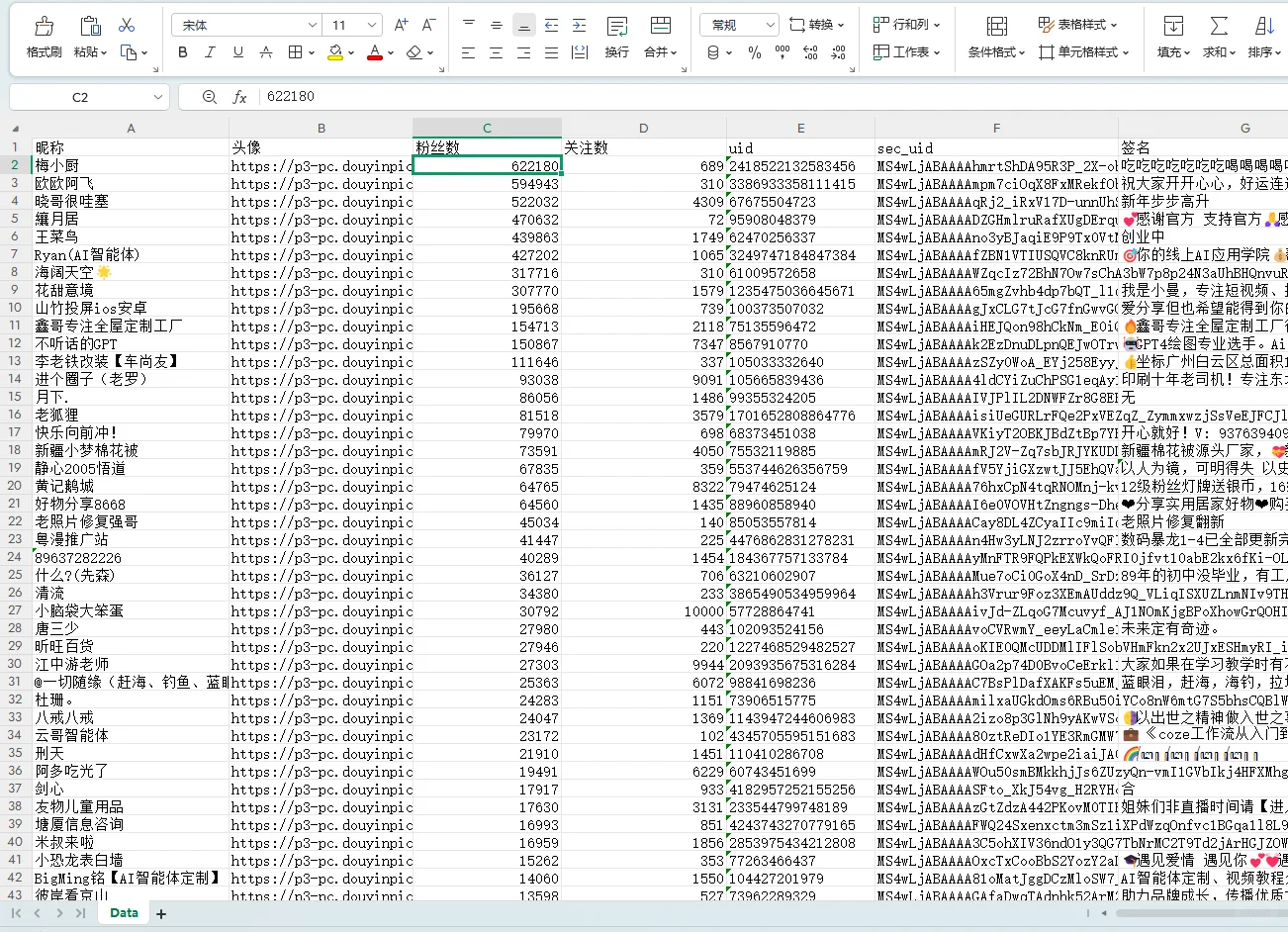Click the Copy icon below scissors
1288x932 pixels.
[x=128, y=52]
